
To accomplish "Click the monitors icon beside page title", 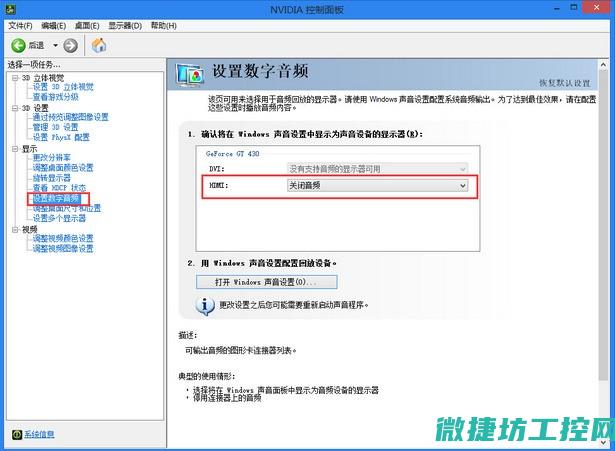I will (x=190, y=75).
